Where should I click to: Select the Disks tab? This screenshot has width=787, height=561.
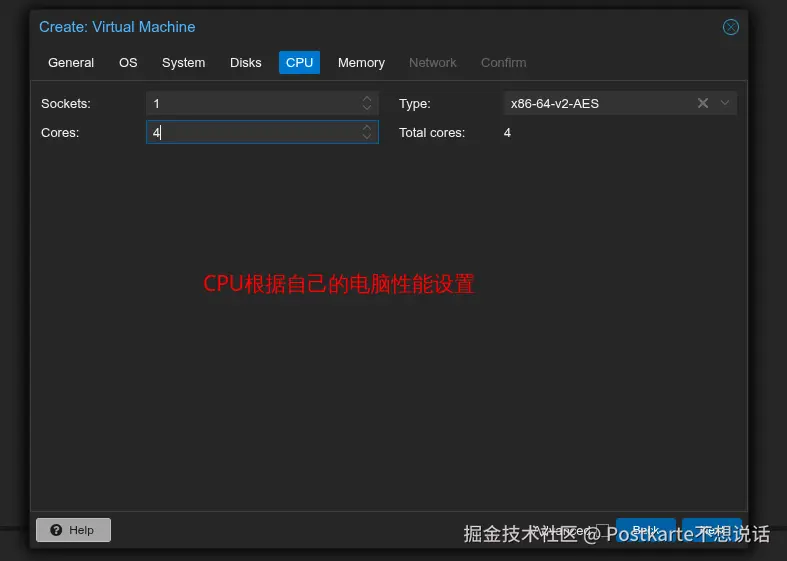point(245,63)
